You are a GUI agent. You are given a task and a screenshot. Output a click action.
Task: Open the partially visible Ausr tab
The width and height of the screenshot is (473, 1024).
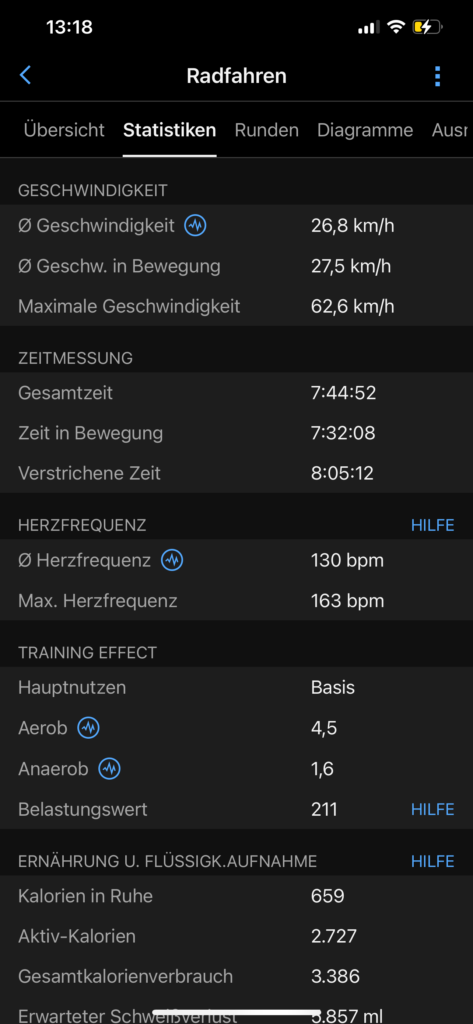[x=450, y=130]
